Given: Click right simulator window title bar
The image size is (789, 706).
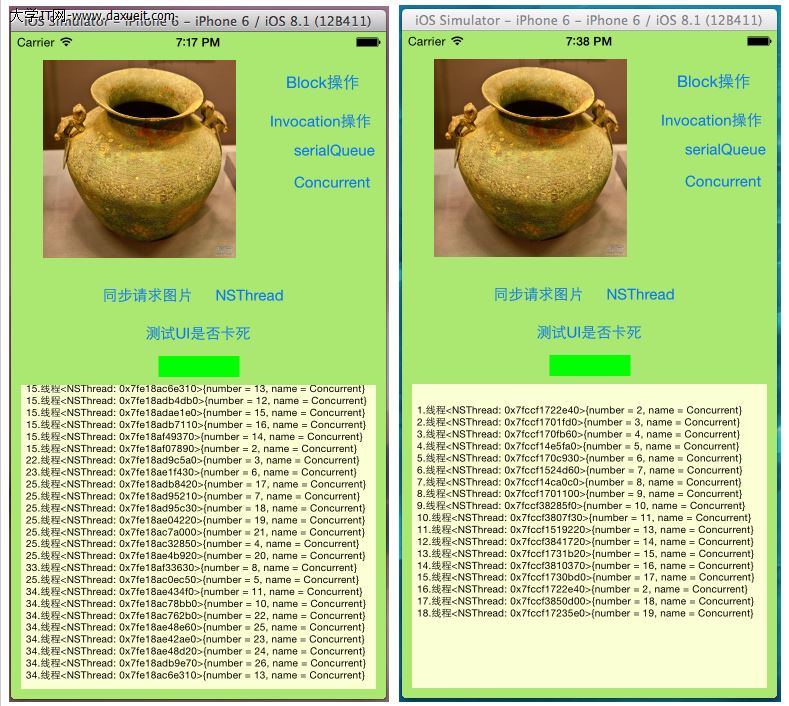Looking at the screenshot, I should (589, 20).
